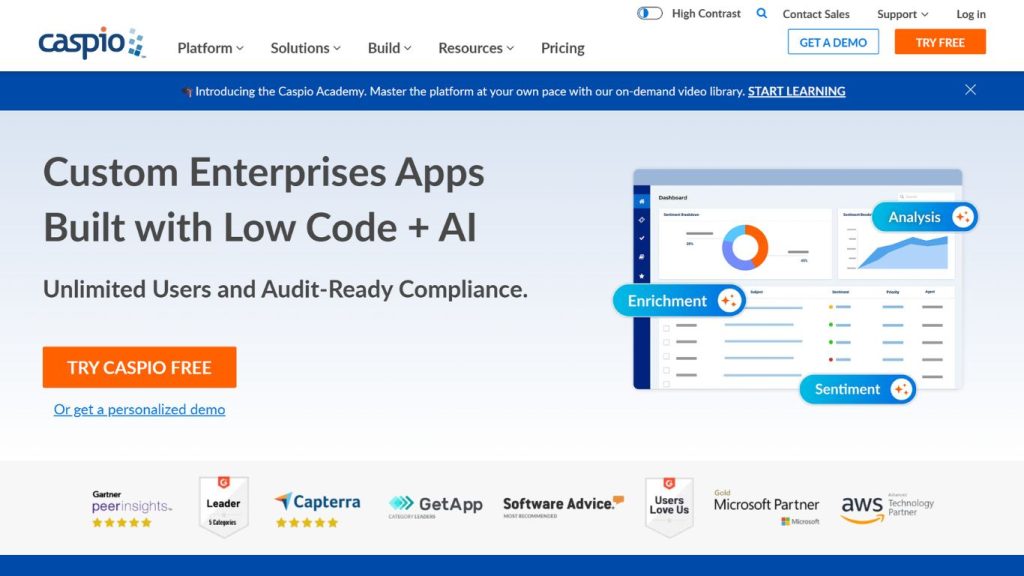Viewport: 1024px width, 576px height.
Task: Click the Gold Microsoft Partner logo
Action: [766, 505]
